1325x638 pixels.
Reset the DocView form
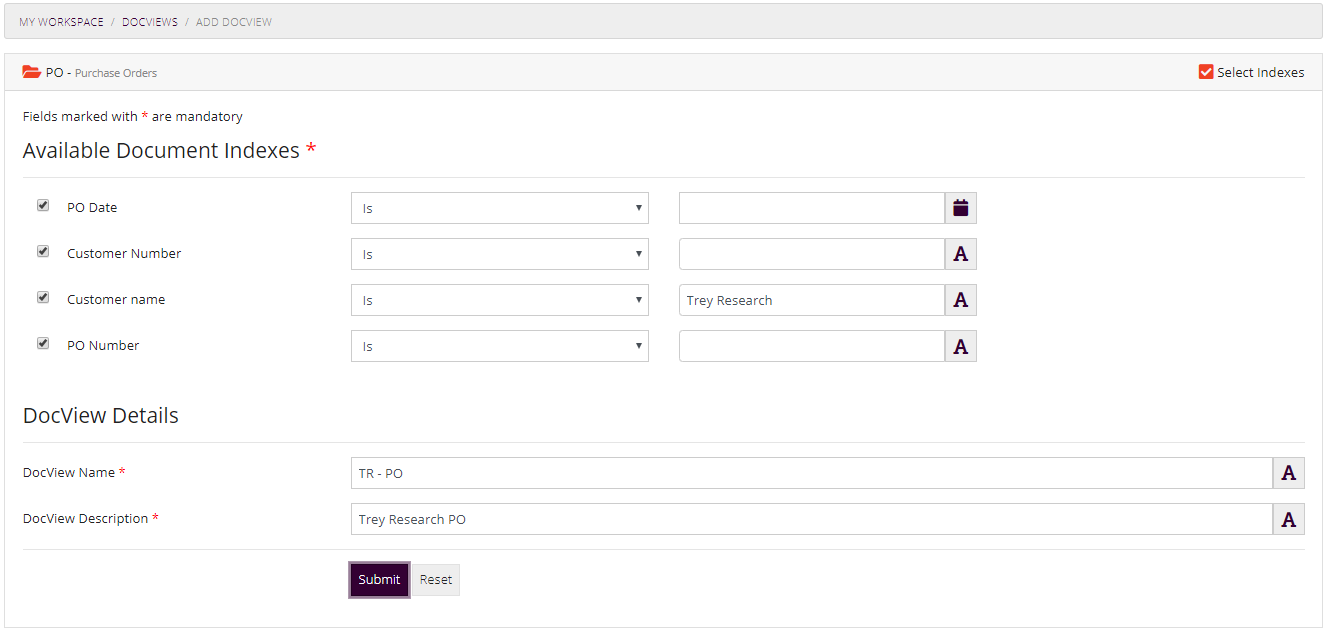435,579
